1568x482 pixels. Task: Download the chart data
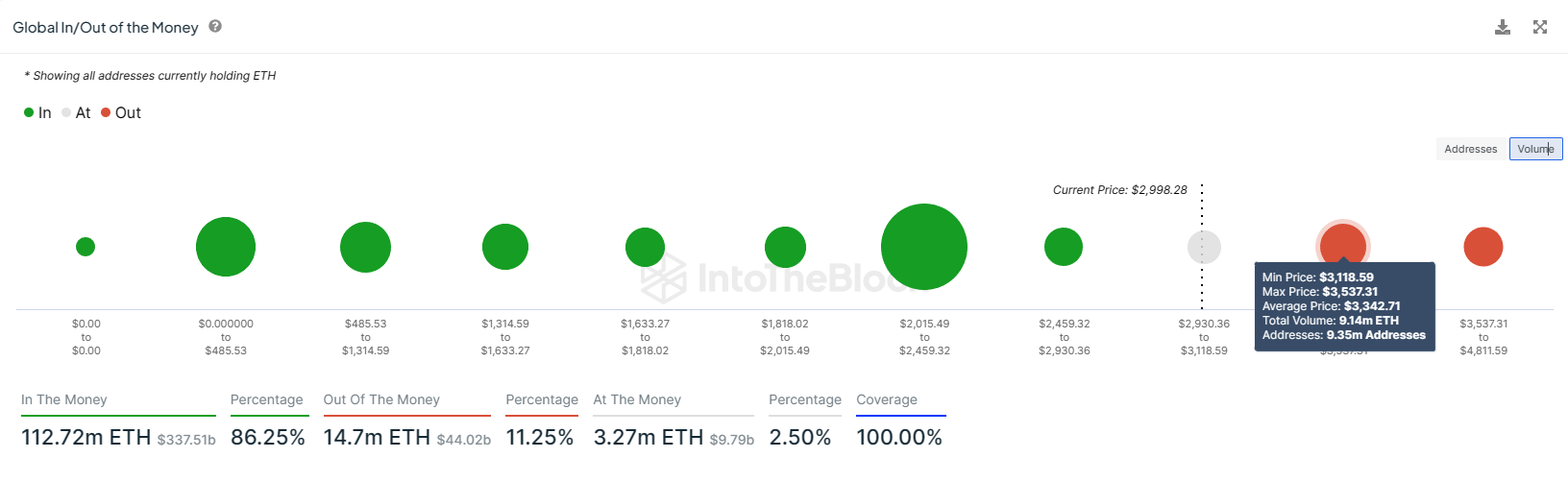pos(1503,27)
